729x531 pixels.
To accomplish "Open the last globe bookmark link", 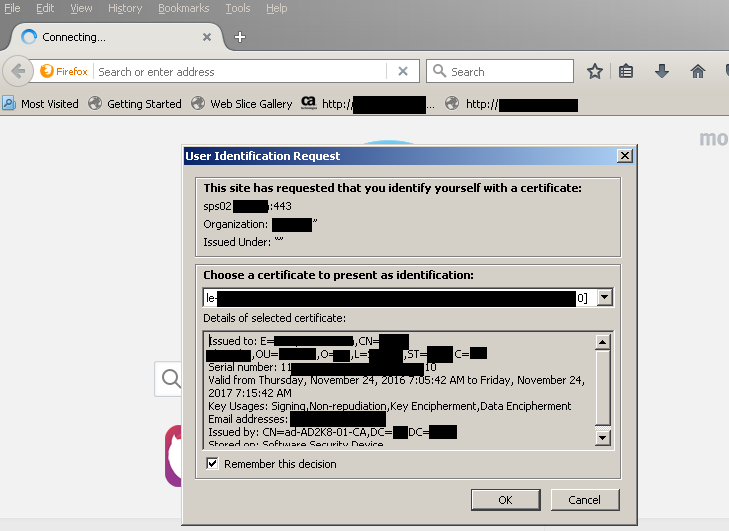I will pos(511,104).
